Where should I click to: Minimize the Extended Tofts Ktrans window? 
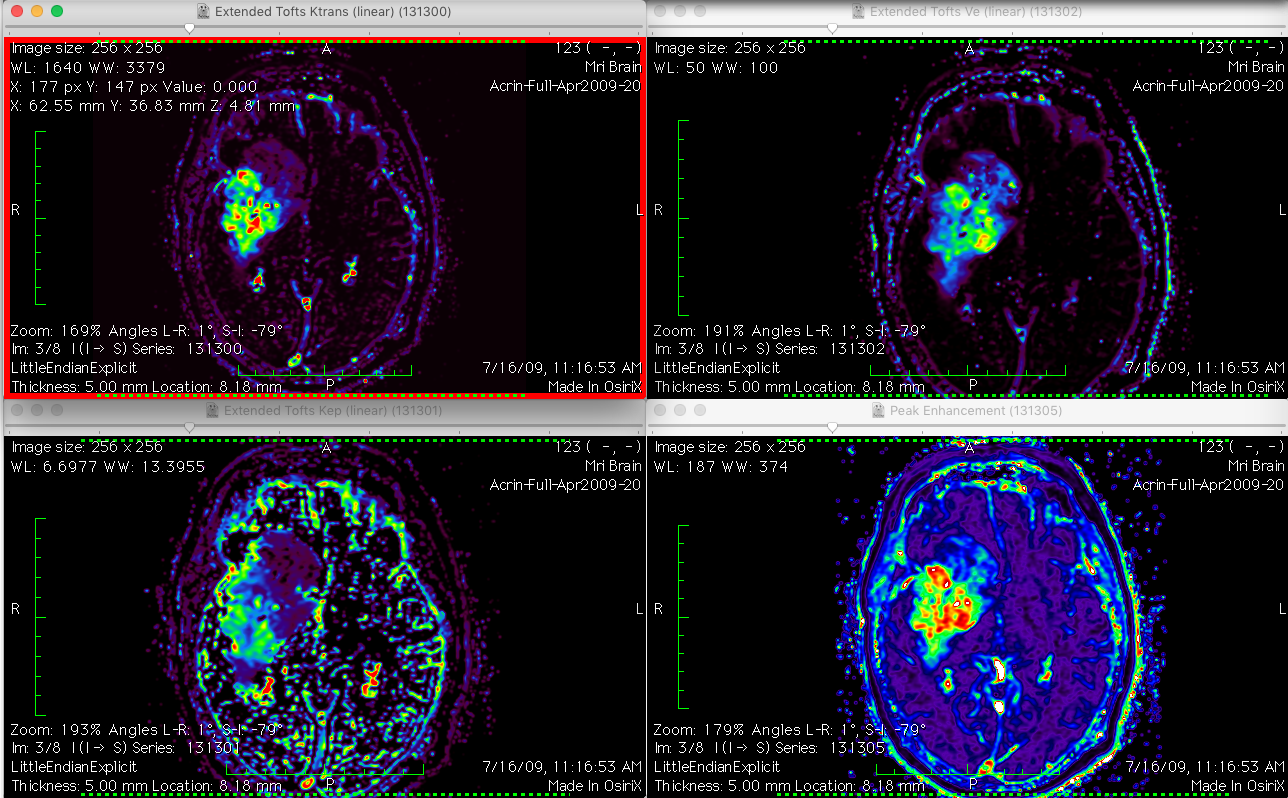tap(36, 11)
